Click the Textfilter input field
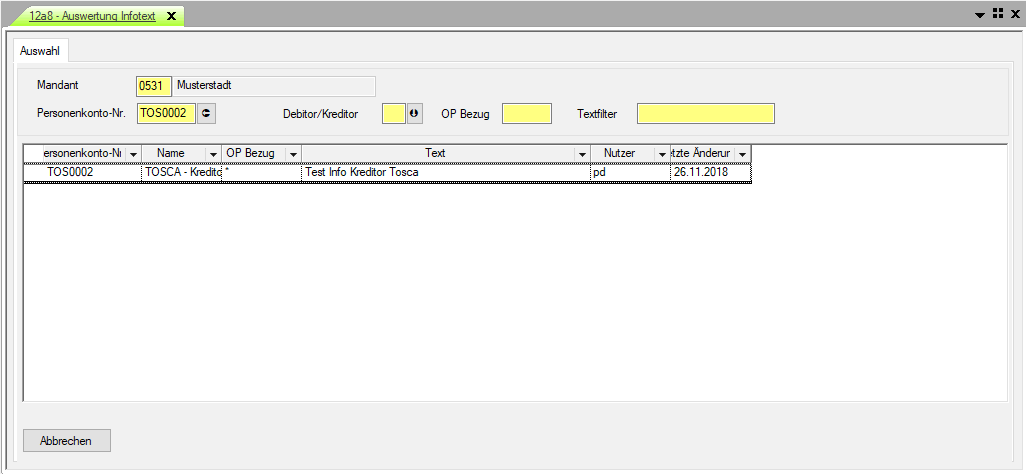Screen dimensions: 1026x474 pyautogui.click(x=705, y=114)
